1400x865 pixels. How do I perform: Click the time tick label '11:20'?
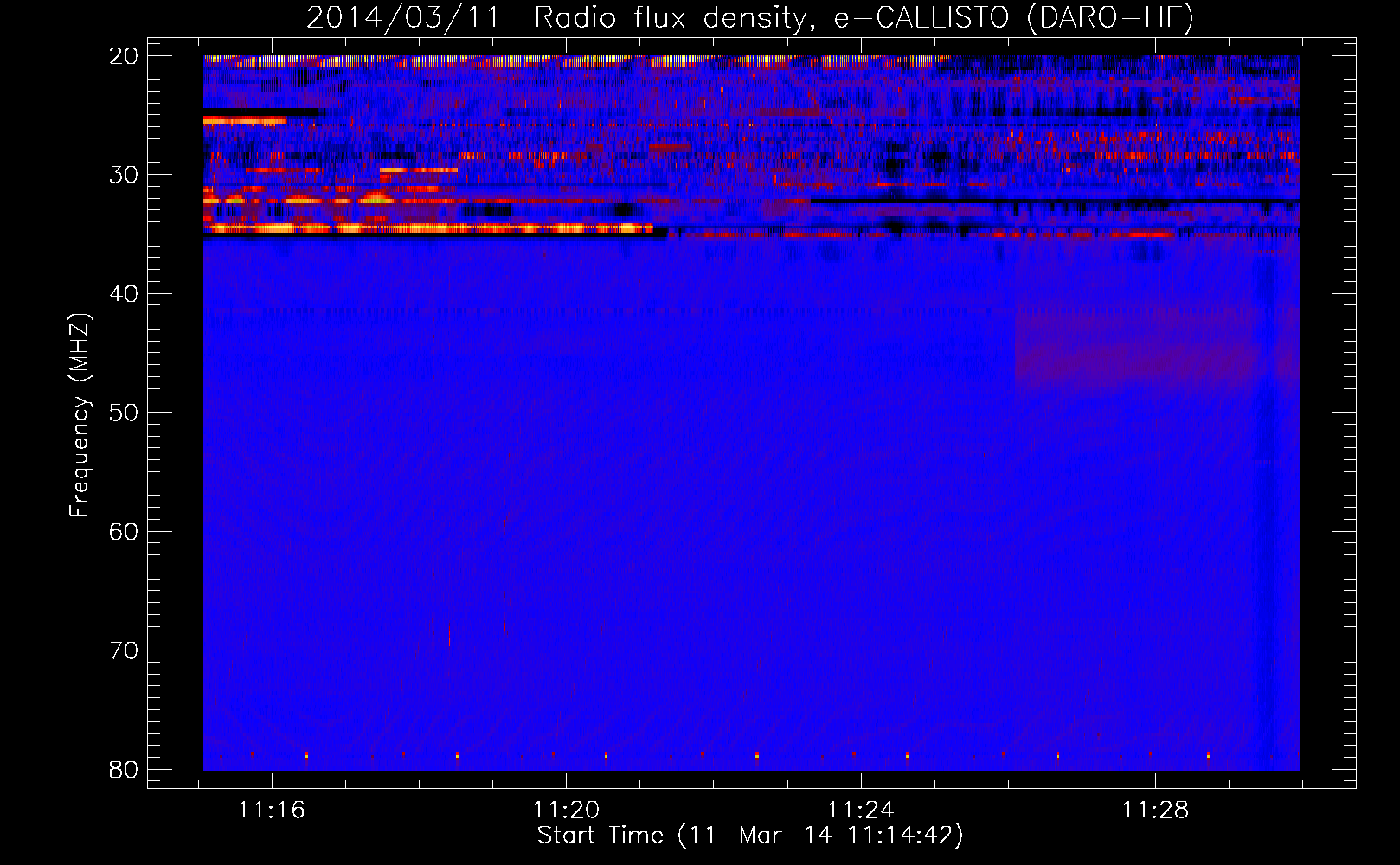(566, 811)
